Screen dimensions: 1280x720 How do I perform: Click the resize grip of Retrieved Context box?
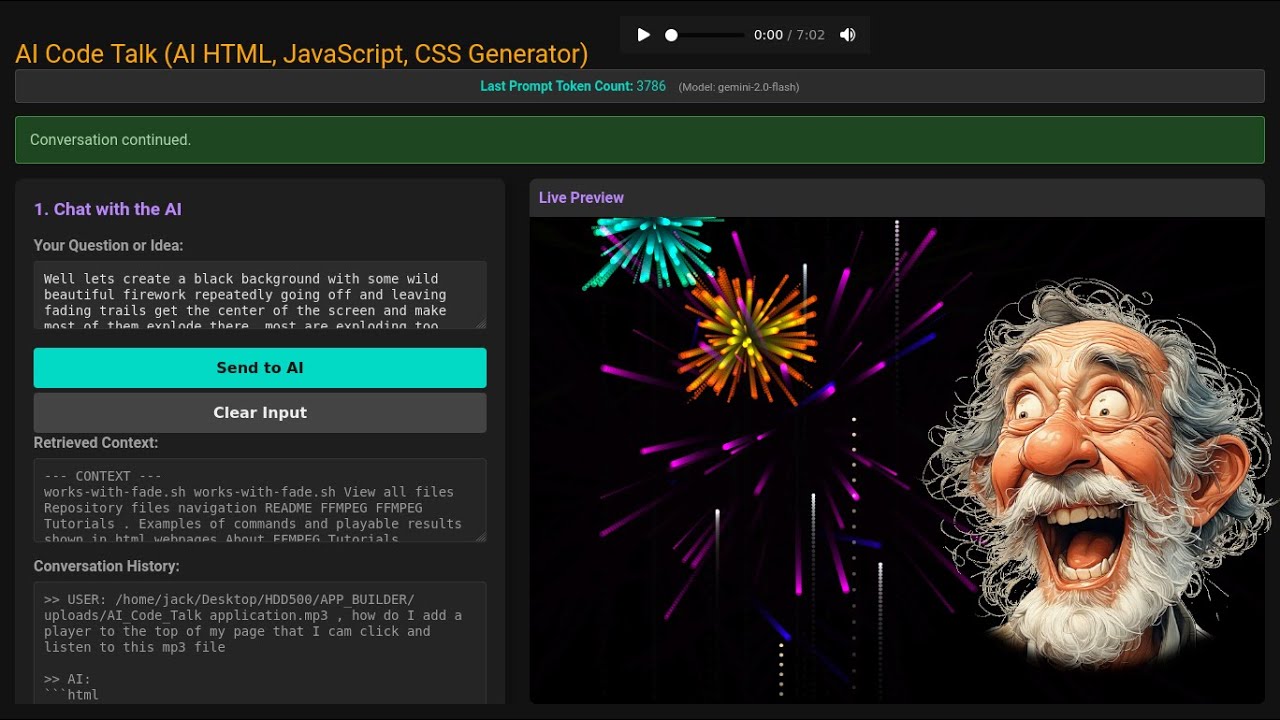[481, 536]
